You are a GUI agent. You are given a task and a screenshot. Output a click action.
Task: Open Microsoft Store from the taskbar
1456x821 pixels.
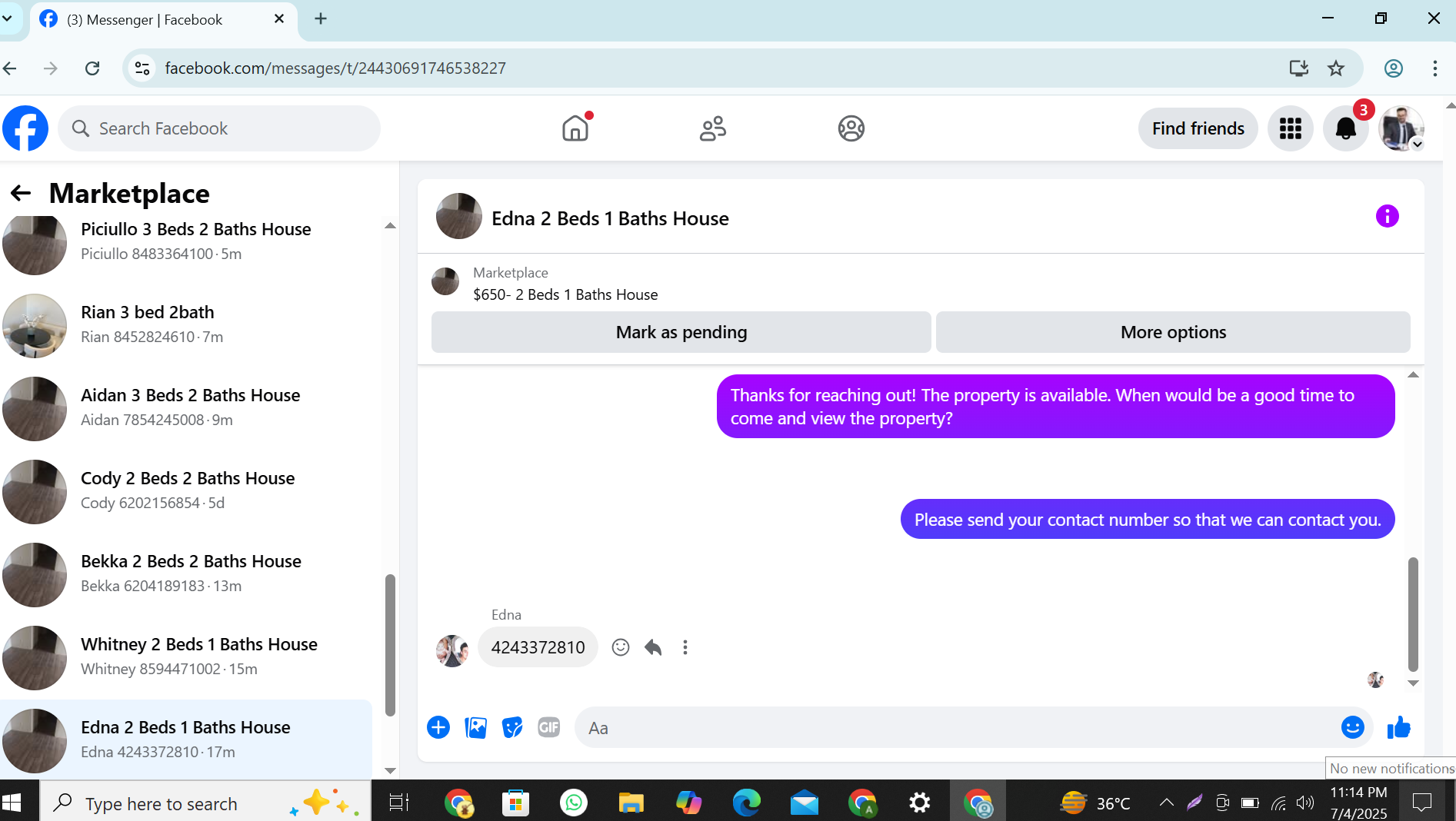(x=516, y=803)
